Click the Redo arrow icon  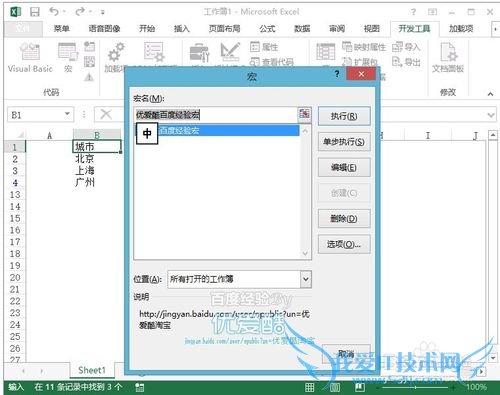80,12
